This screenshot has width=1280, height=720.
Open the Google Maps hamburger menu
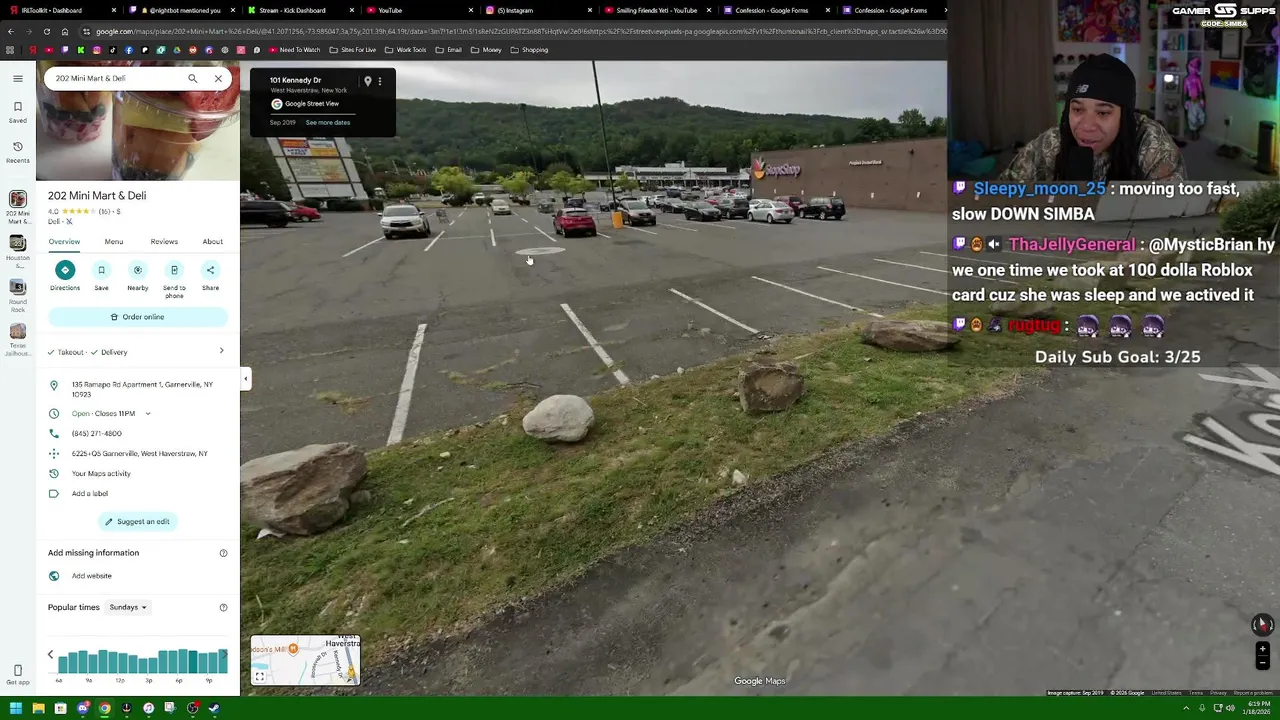(x=18, y=78)
